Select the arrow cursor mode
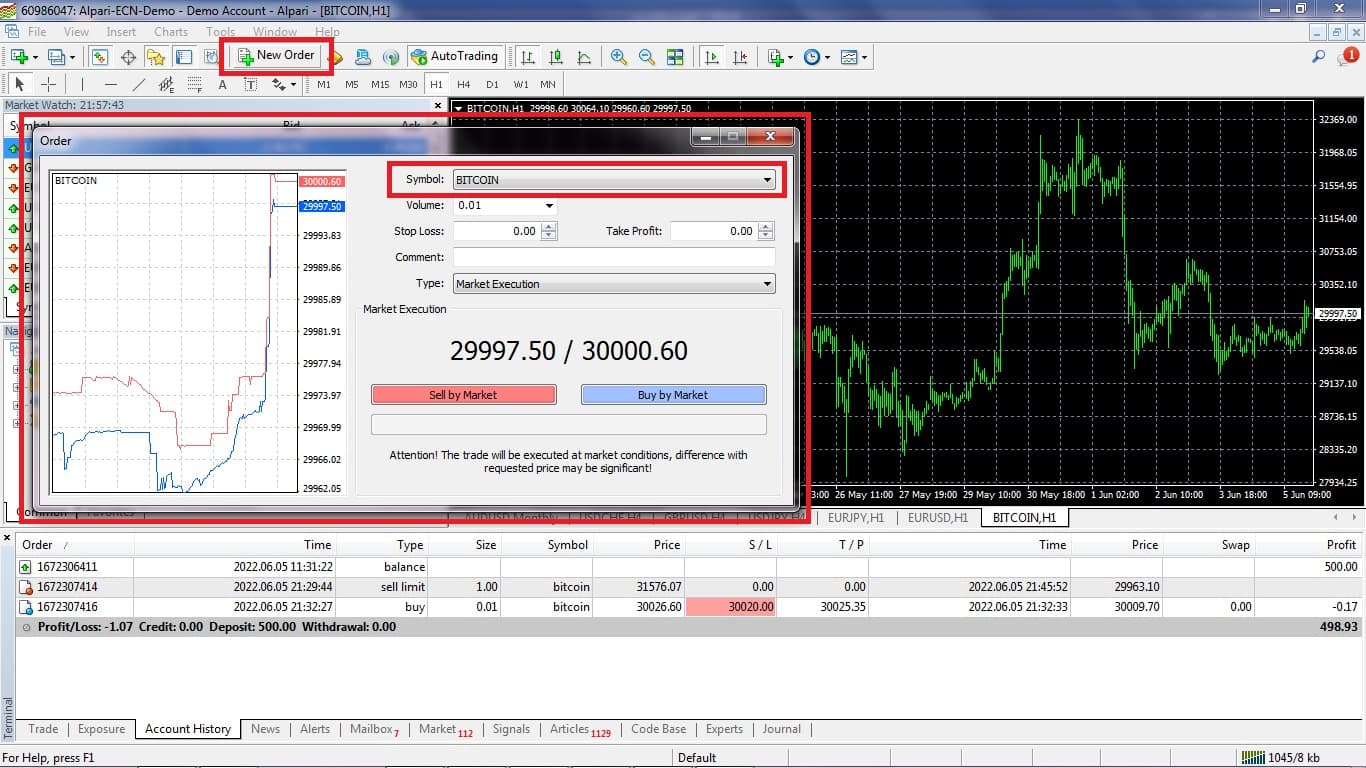The height and width of the screenshot is (768, 1366). click(19, 85)
